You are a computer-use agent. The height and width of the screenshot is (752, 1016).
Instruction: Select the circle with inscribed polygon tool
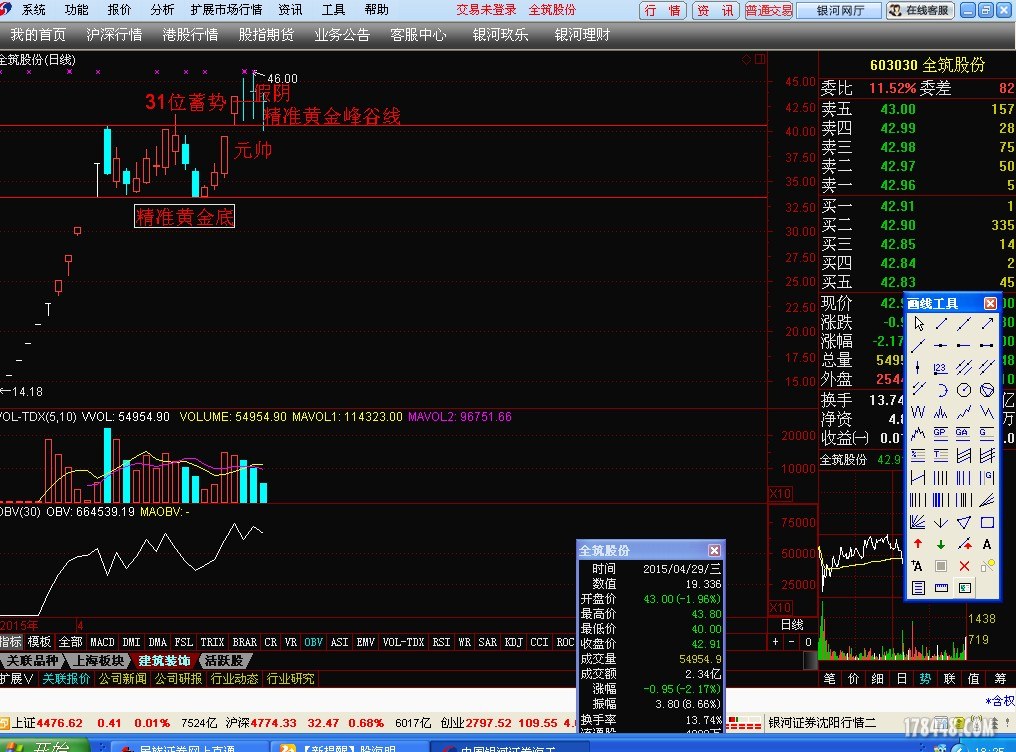coord(987,390)
